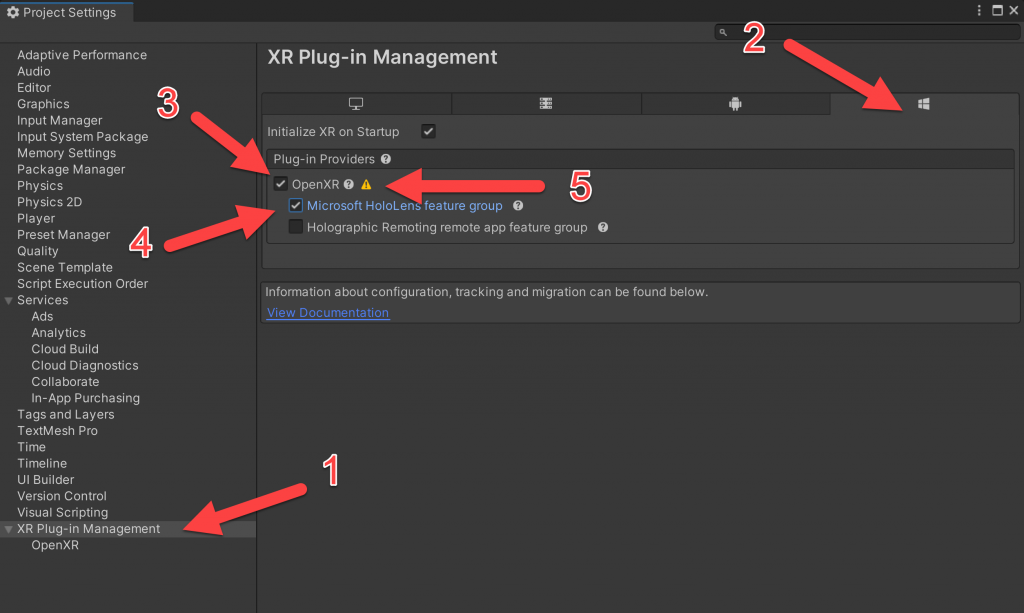Click the Project Settings window tab
The width and height of the screenshot is (1024, 613).
(67, 12)
